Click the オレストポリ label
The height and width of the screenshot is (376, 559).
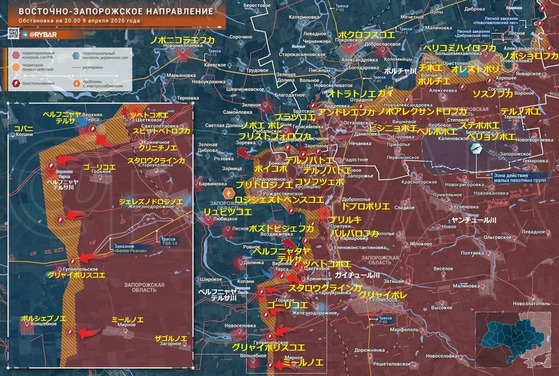coord(476,69)
